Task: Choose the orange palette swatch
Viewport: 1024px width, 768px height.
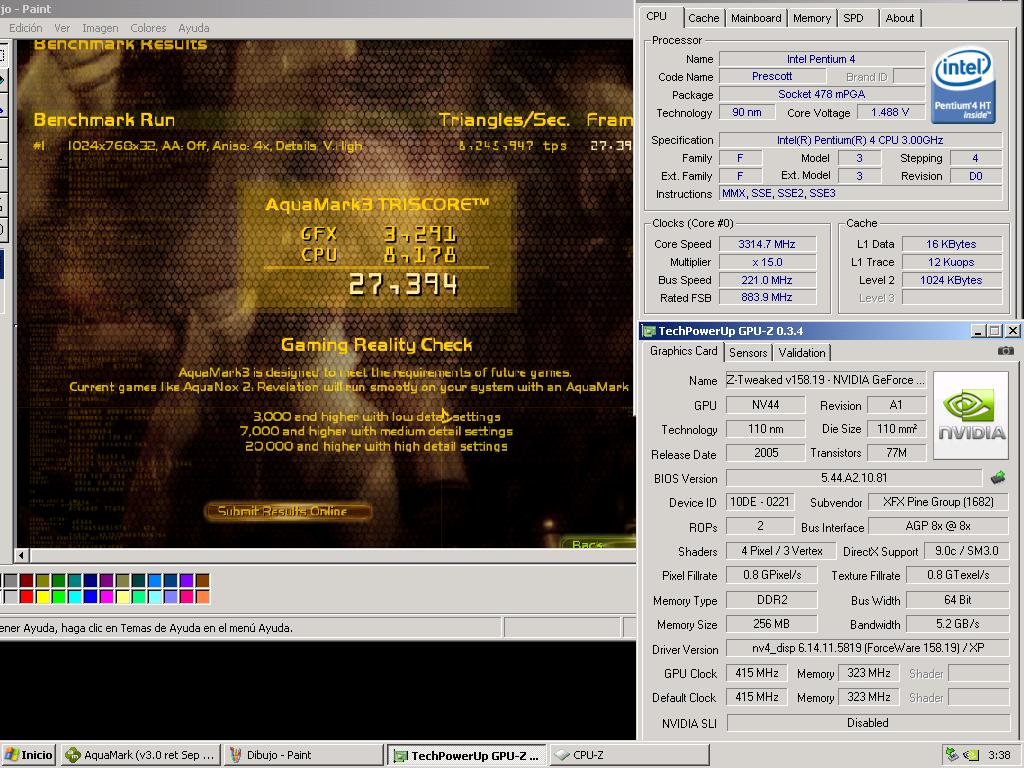Action: 202,596
